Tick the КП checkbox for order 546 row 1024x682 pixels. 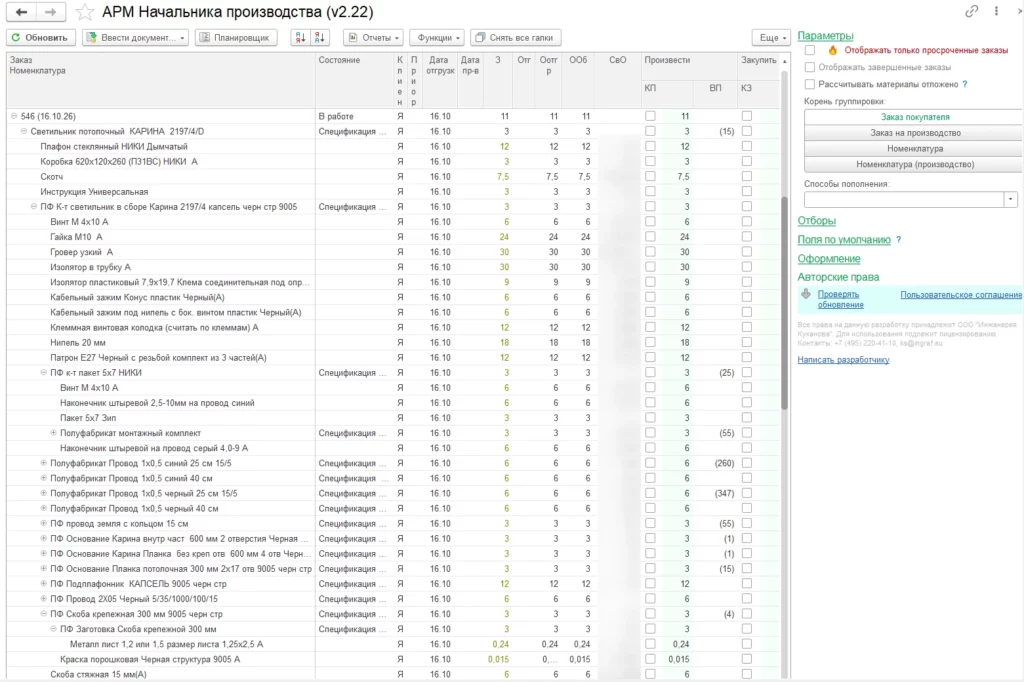click(x=650, y=116)
